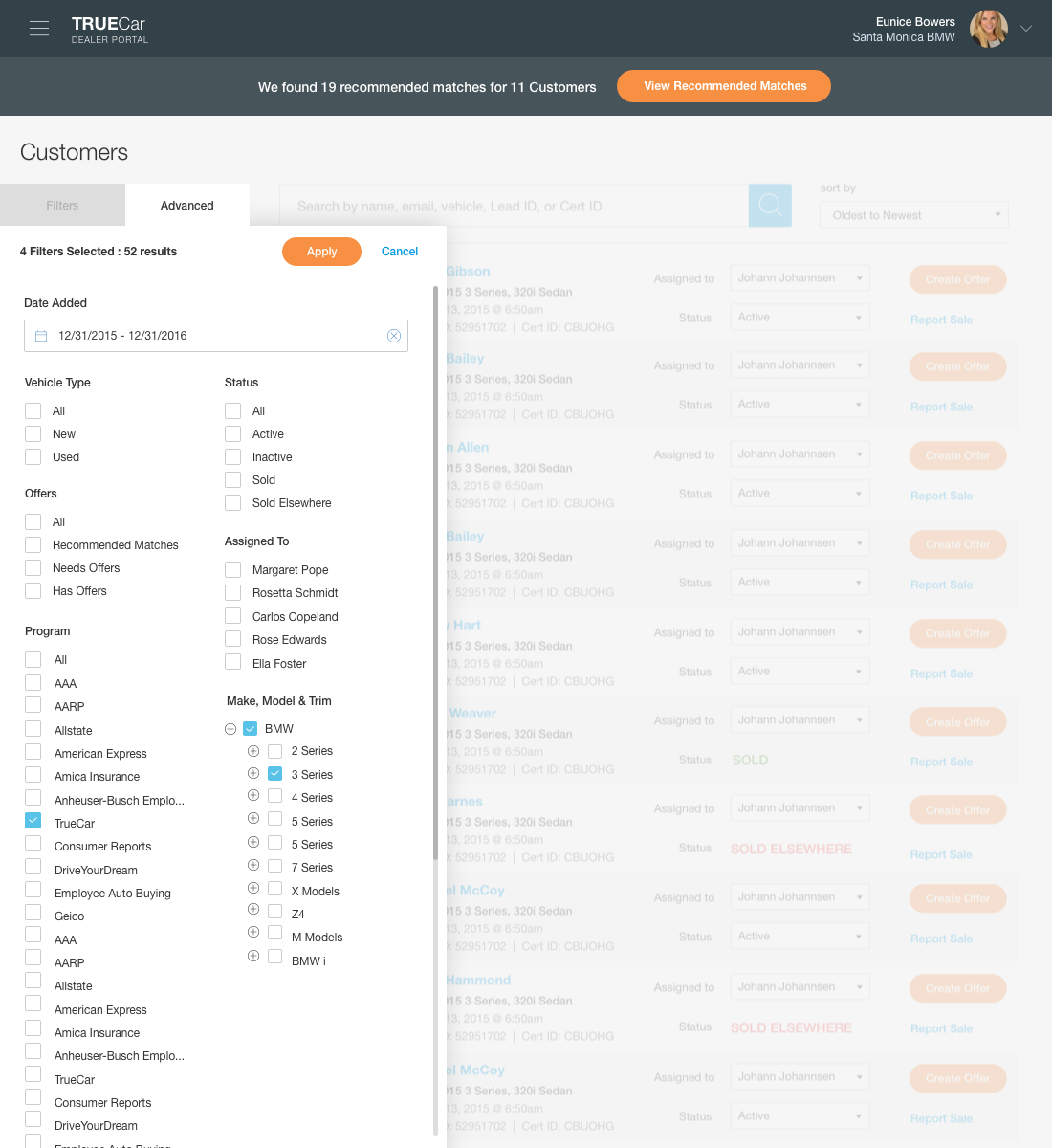1052x1148 pixels.
Task: Uncheck the TrueCar program checkbox
Action: click(x=32, y=819)
